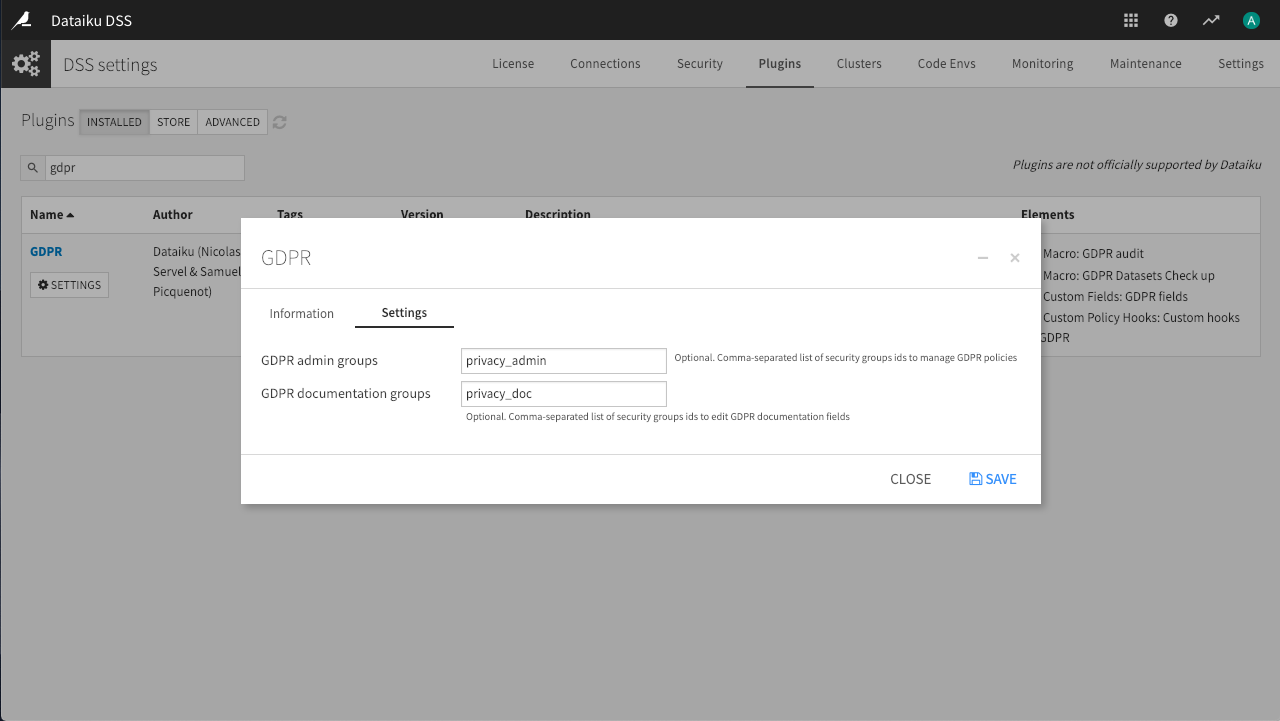1280x721 pixels.
Task: Switch to Information tab in GDPR dialog
Action: (302, 313)
